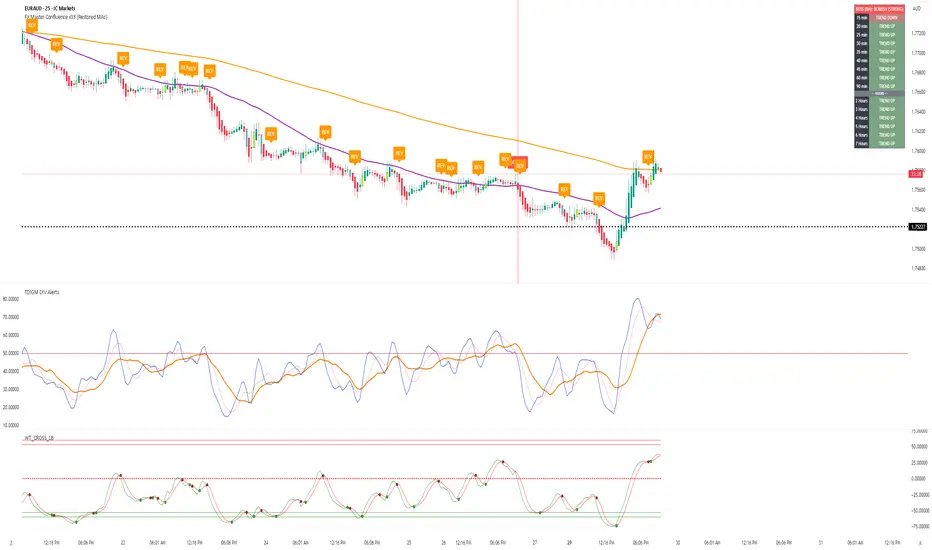
Task: Click the red current price label on axis
Action: tap(916, 174)
